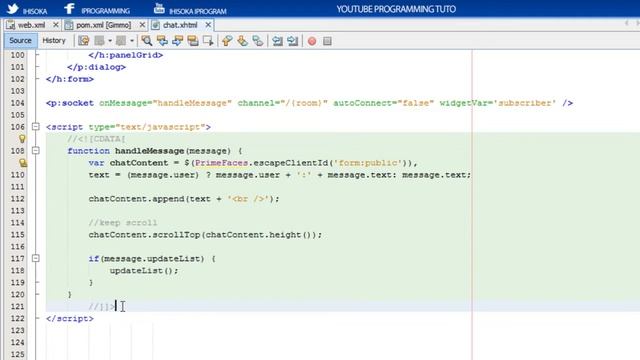640x360 pixels.
Task: Close the web.xml tab
Action: coord(56,25)
